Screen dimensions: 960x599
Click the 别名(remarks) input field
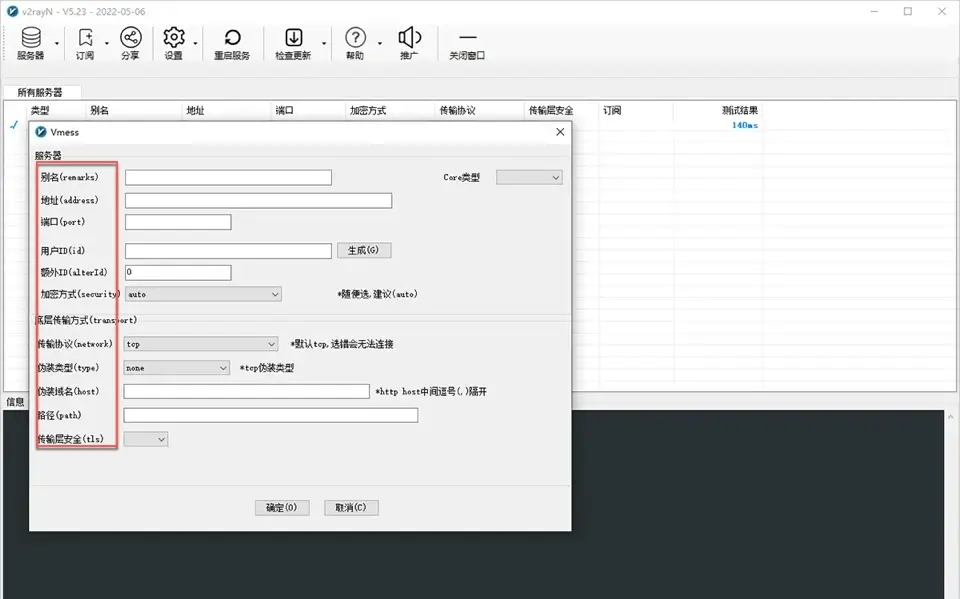point(228,178)
